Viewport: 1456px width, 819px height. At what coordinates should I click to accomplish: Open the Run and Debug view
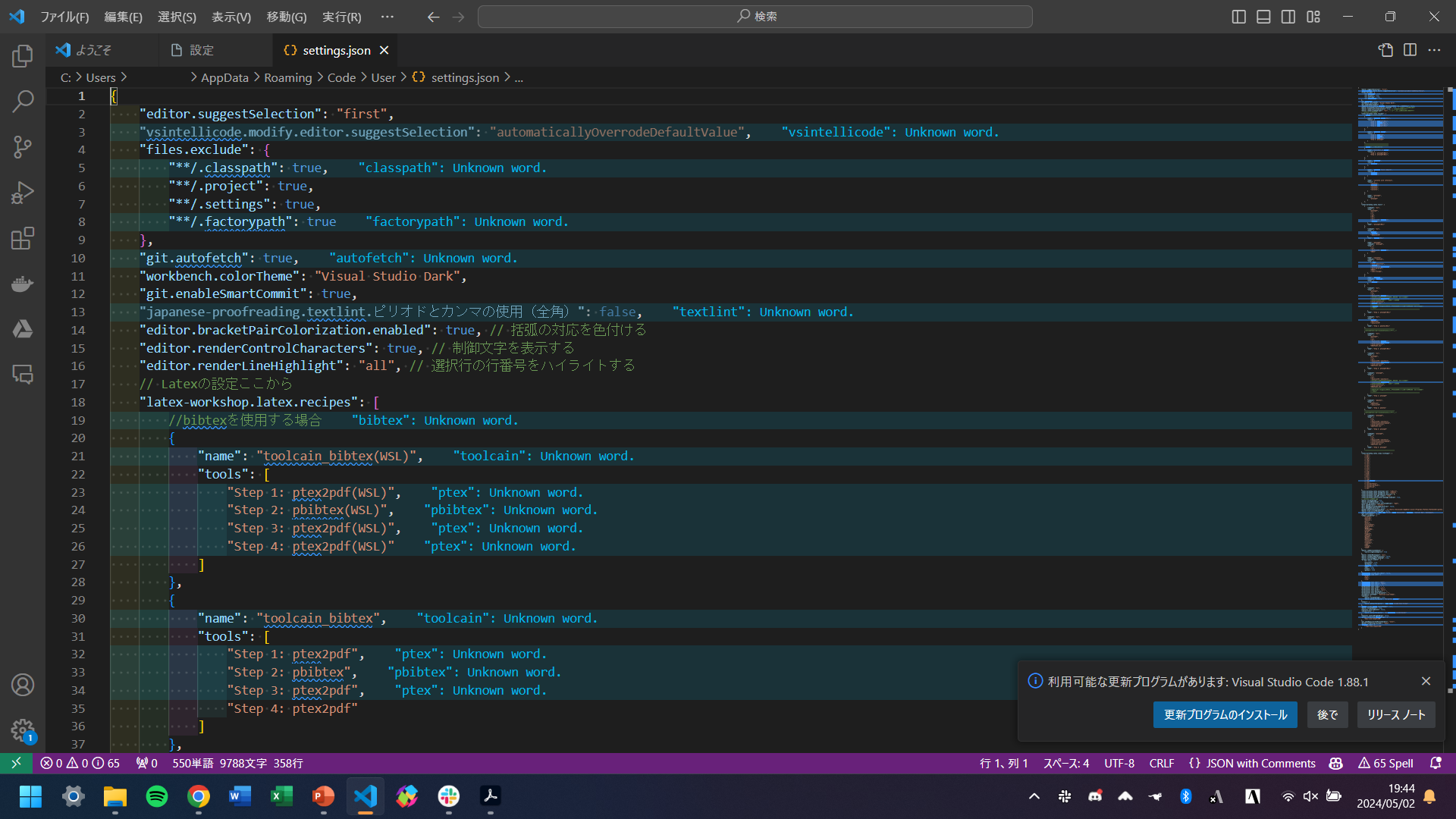(23, 193)
